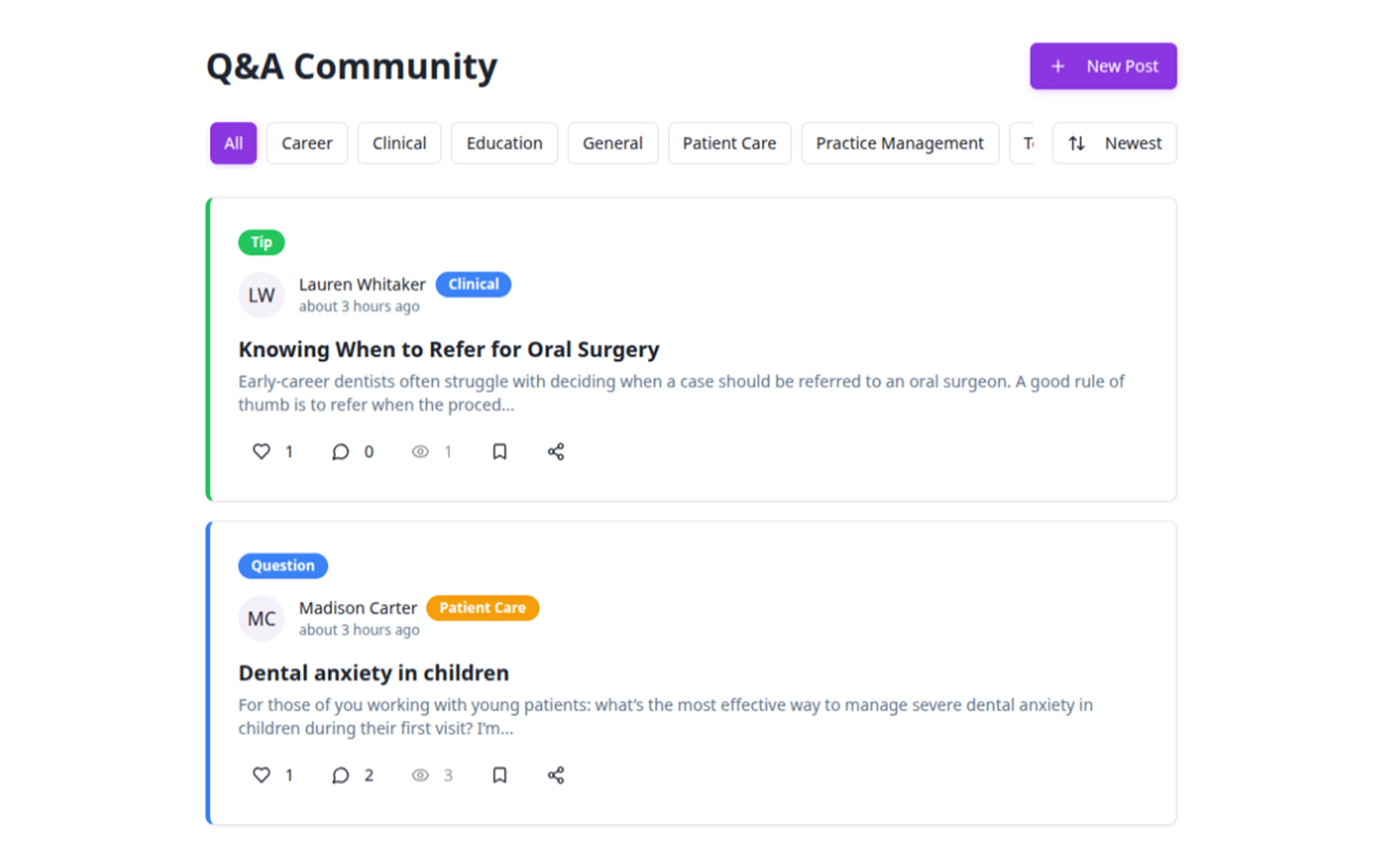
Task: Click the Clinical badge on Lauren's post
Action: (x=473, y=284)
